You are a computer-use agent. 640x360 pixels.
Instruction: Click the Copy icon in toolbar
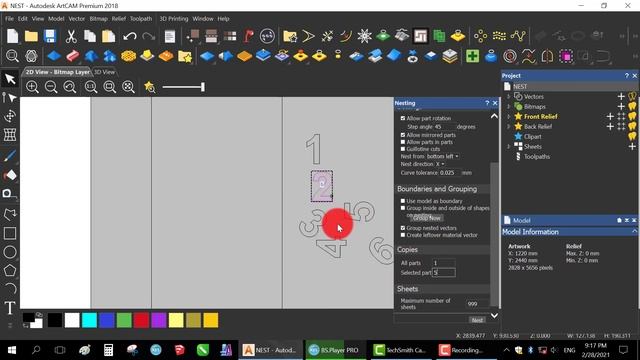pos(90,36)
